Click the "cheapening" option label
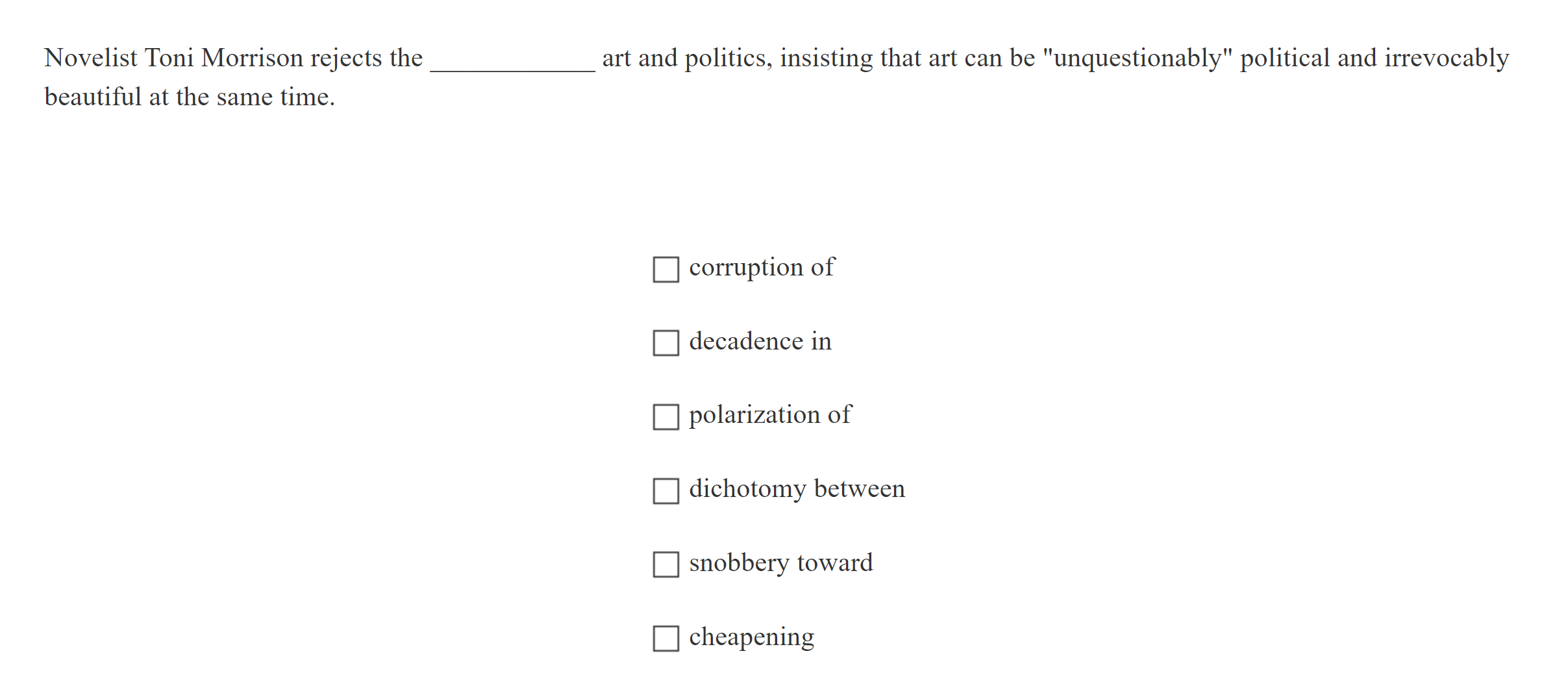 751,638
